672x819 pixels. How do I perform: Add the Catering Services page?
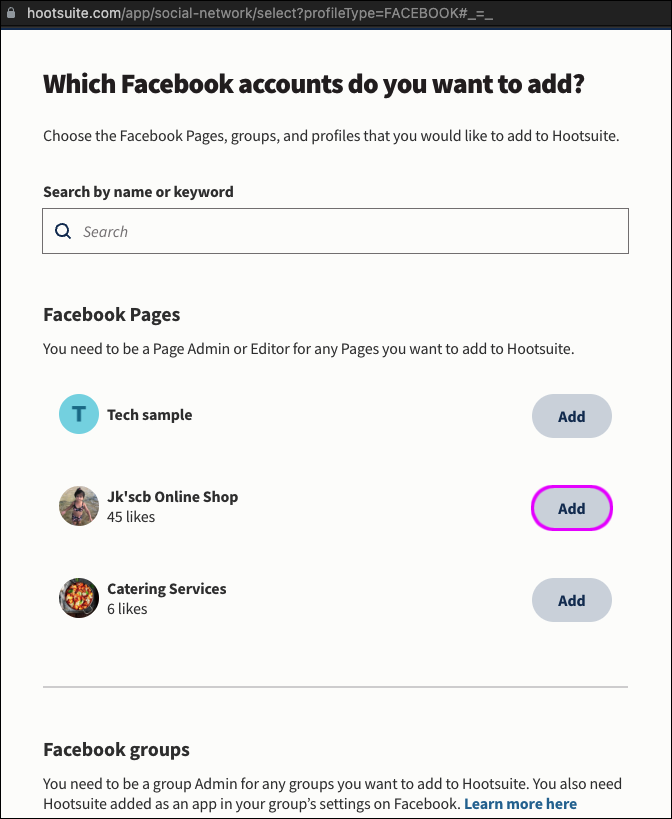coord(571,600)
